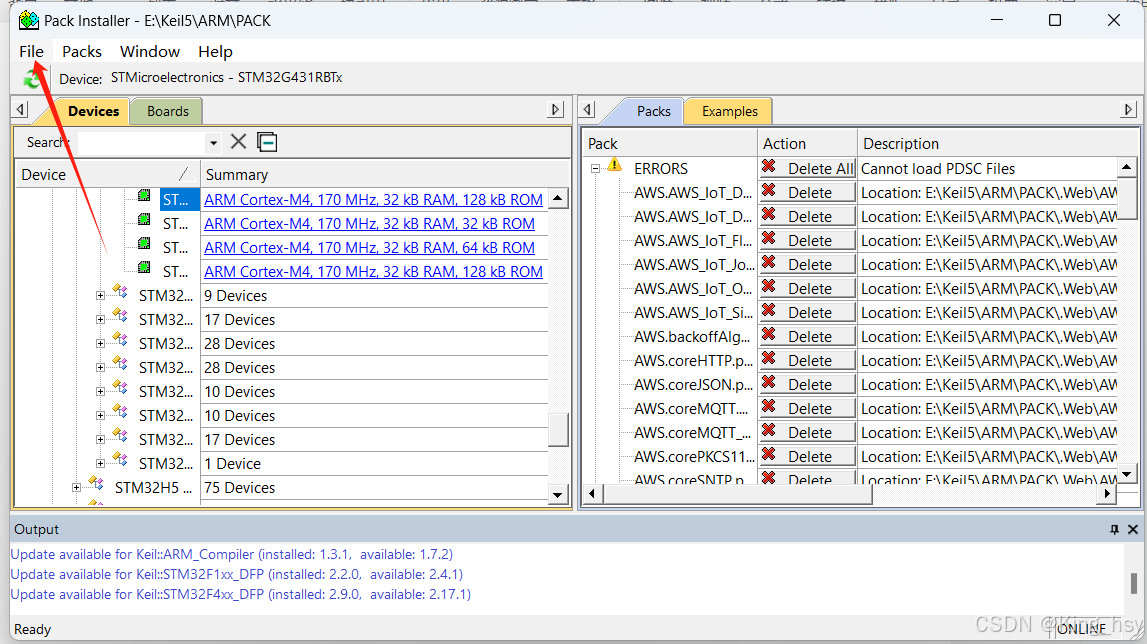Click chip icon of selected ST device row

tap(144, 196)
